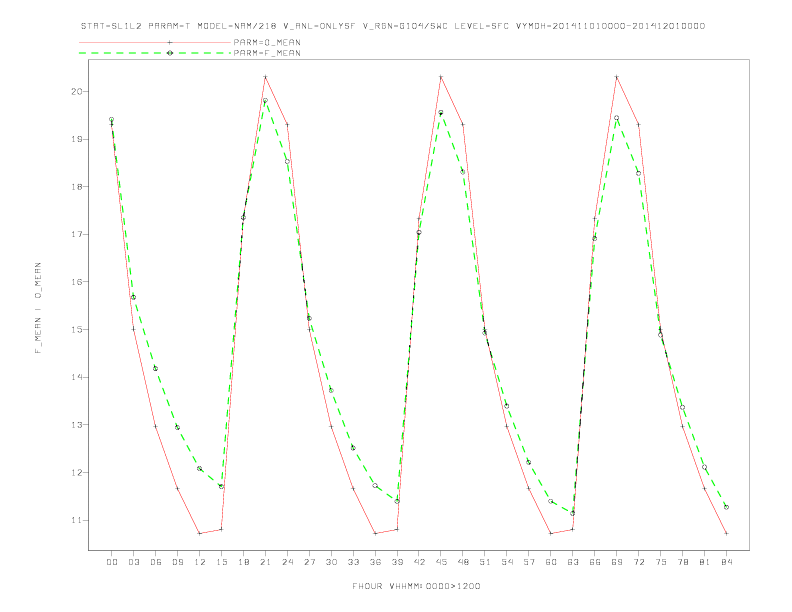
Task: Click y-axis tick label 11
Action: tap(77, 520)
